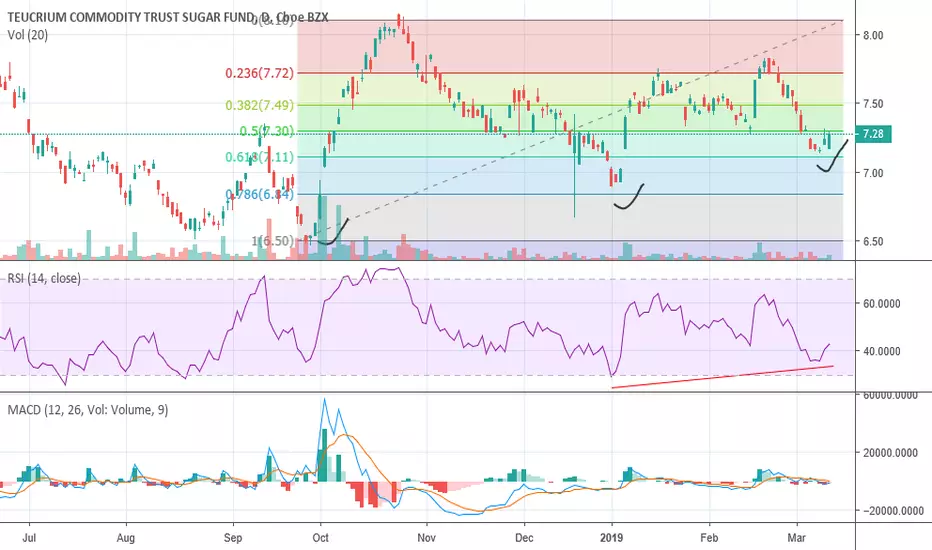Screen dimensions: 932x550
Task: Click the 8.00 price axis label
Action: (873, 35)
